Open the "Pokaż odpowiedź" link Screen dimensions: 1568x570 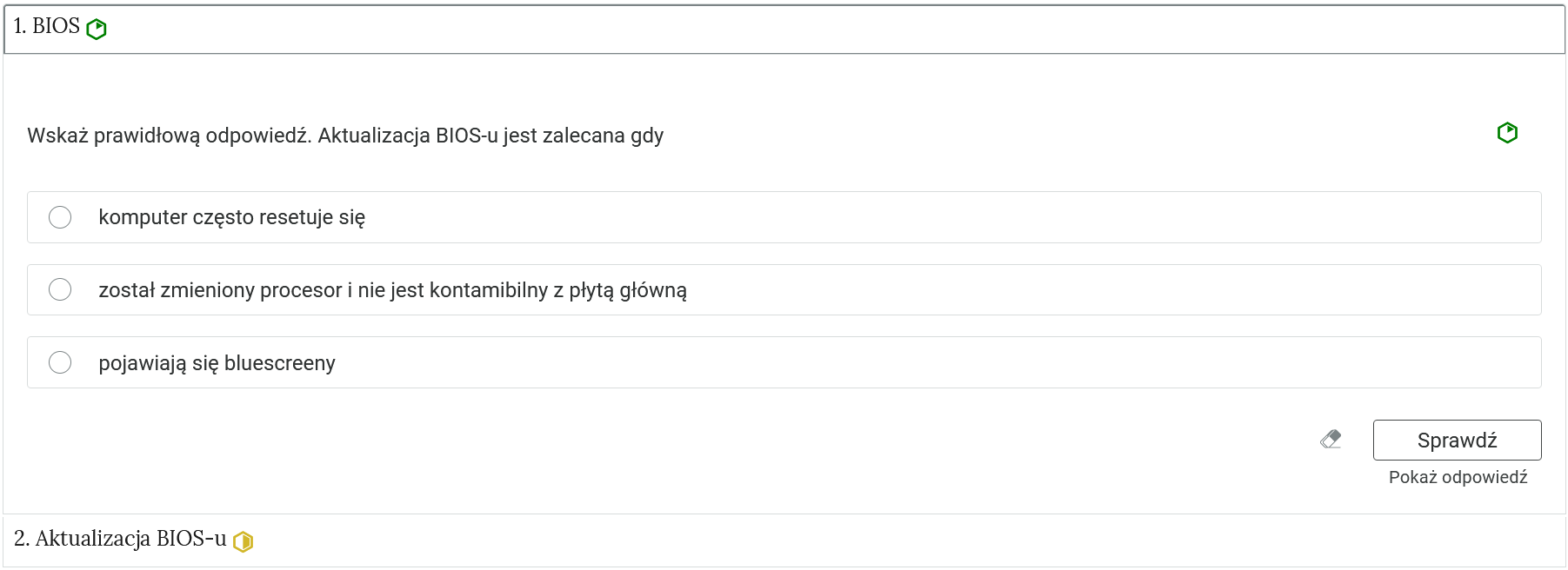[1458, 477]
